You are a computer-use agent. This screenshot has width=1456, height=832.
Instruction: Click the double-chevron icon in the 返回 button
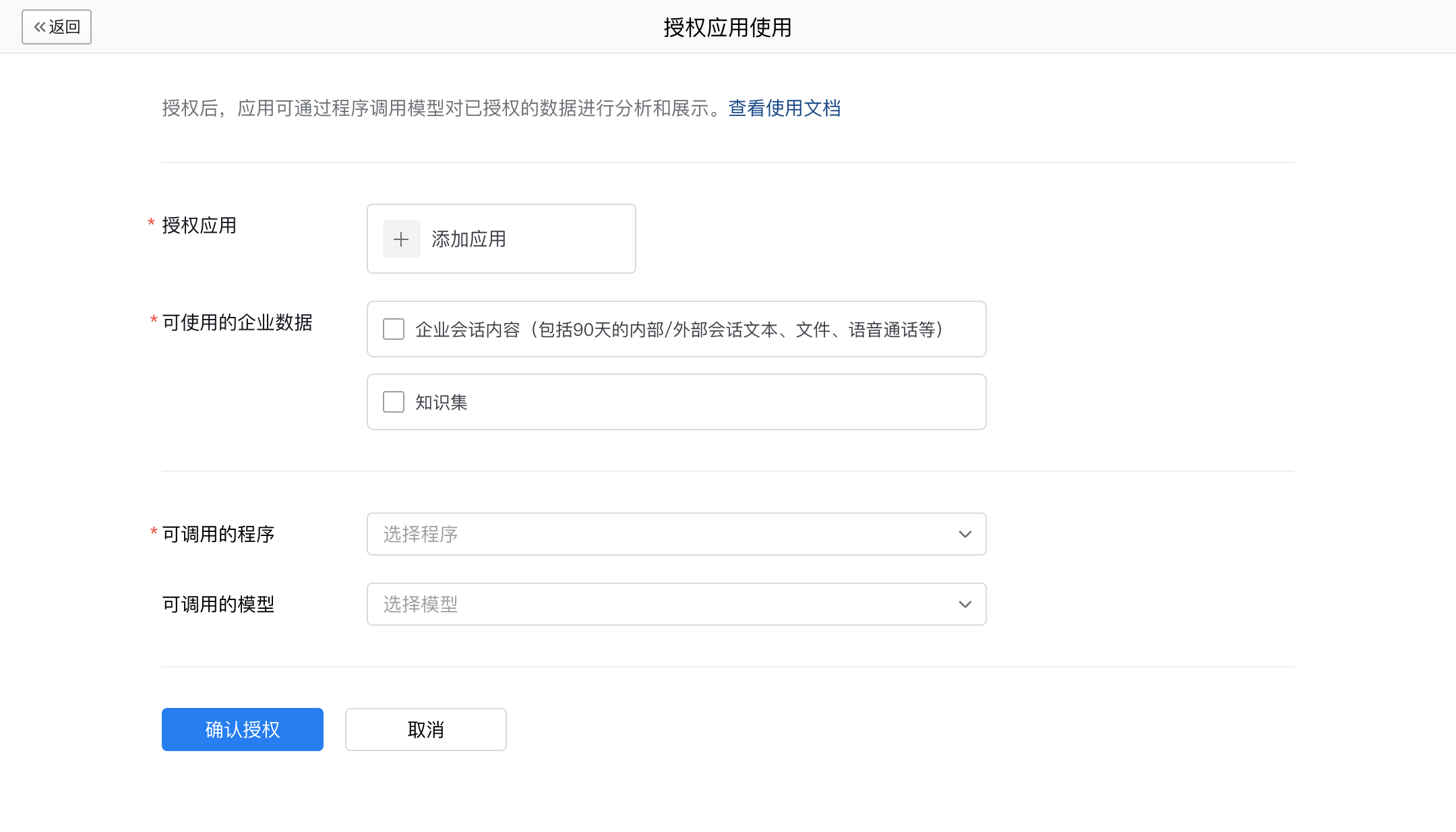pyautogui.click(x=40, y=27)
